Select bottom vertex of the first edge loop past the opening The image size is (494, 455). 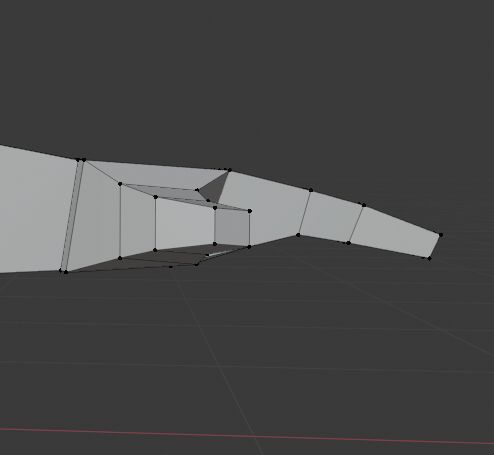pos(298,235)
